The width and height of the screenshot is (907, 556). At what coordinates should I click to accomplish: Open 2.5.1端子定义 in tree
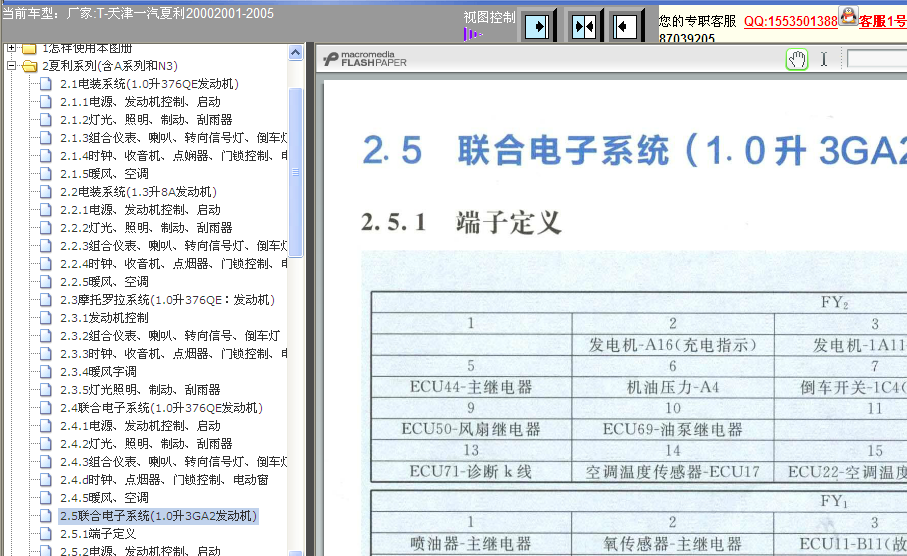coord(98,533)
